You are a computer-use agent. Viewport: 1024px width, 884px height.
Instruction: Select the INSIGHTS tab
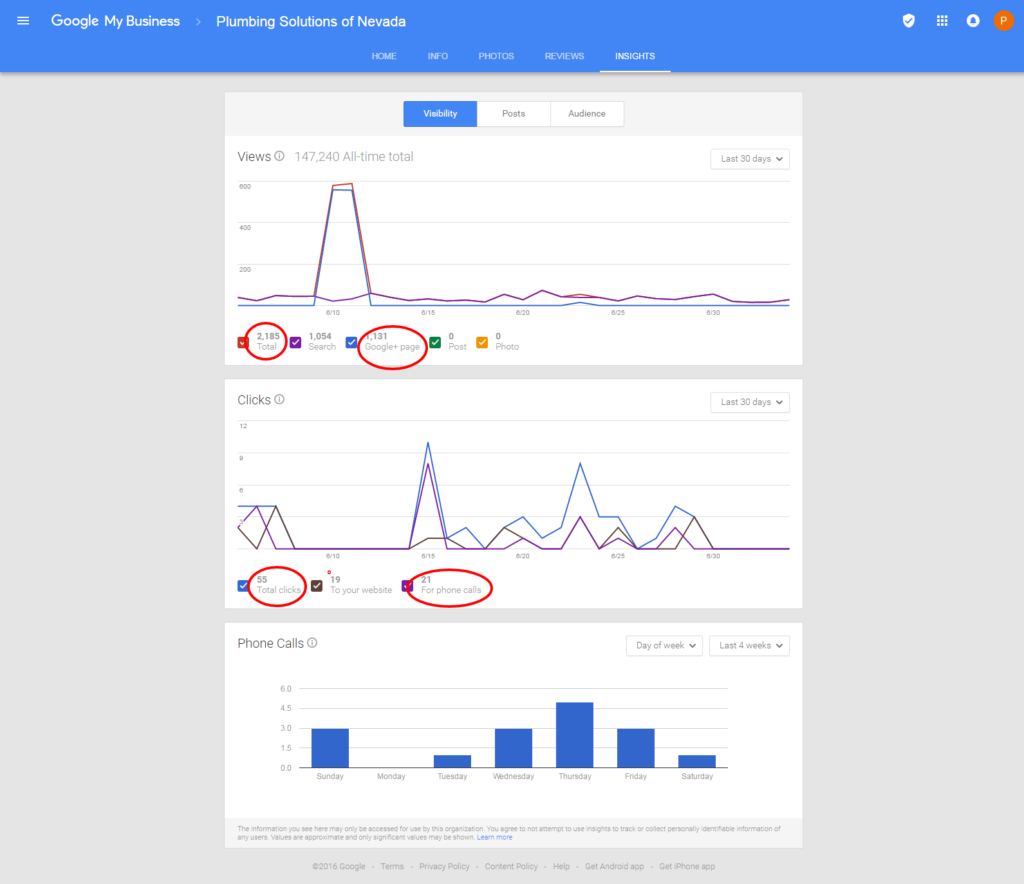635,56
